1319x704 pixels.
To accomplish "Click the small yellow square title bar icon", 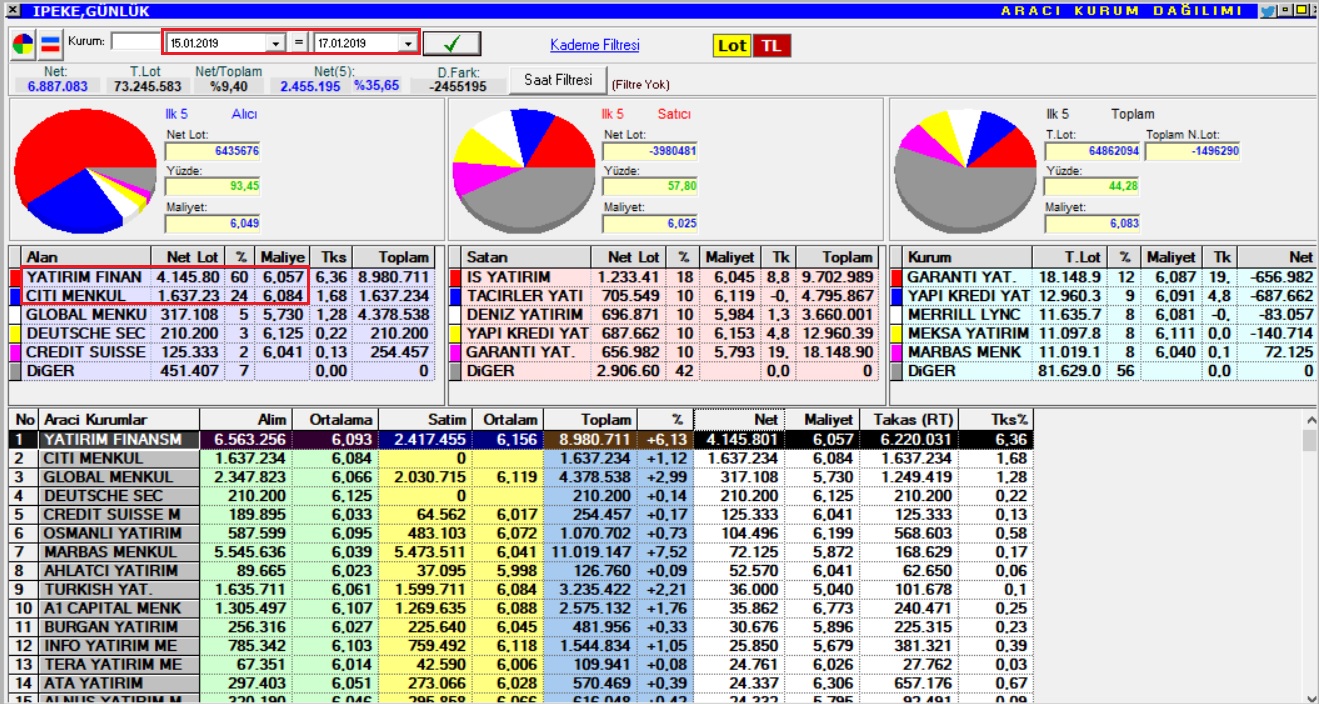I will point(1284,11).
